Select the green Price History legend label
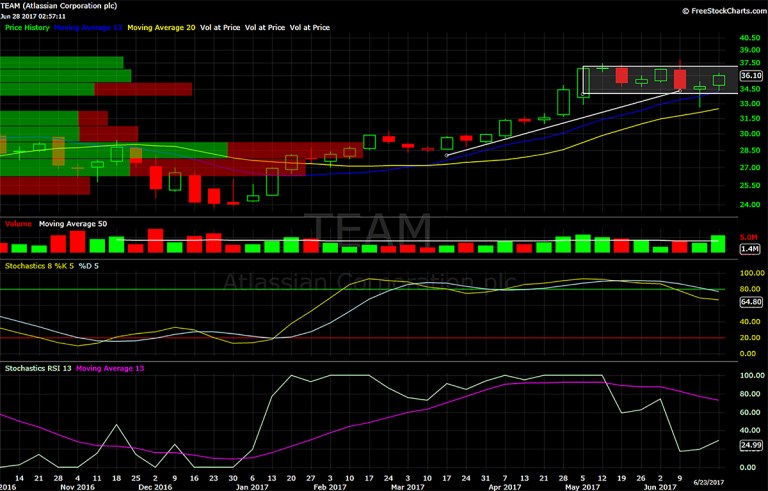The width and height of the screenshot is (768, 491). (x=27, y=27)
